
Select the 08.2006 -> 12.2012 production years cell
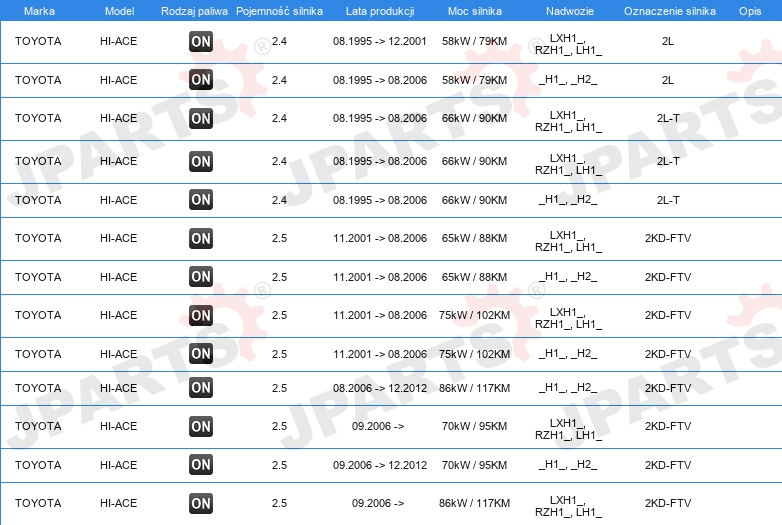(x=380, y=388)
